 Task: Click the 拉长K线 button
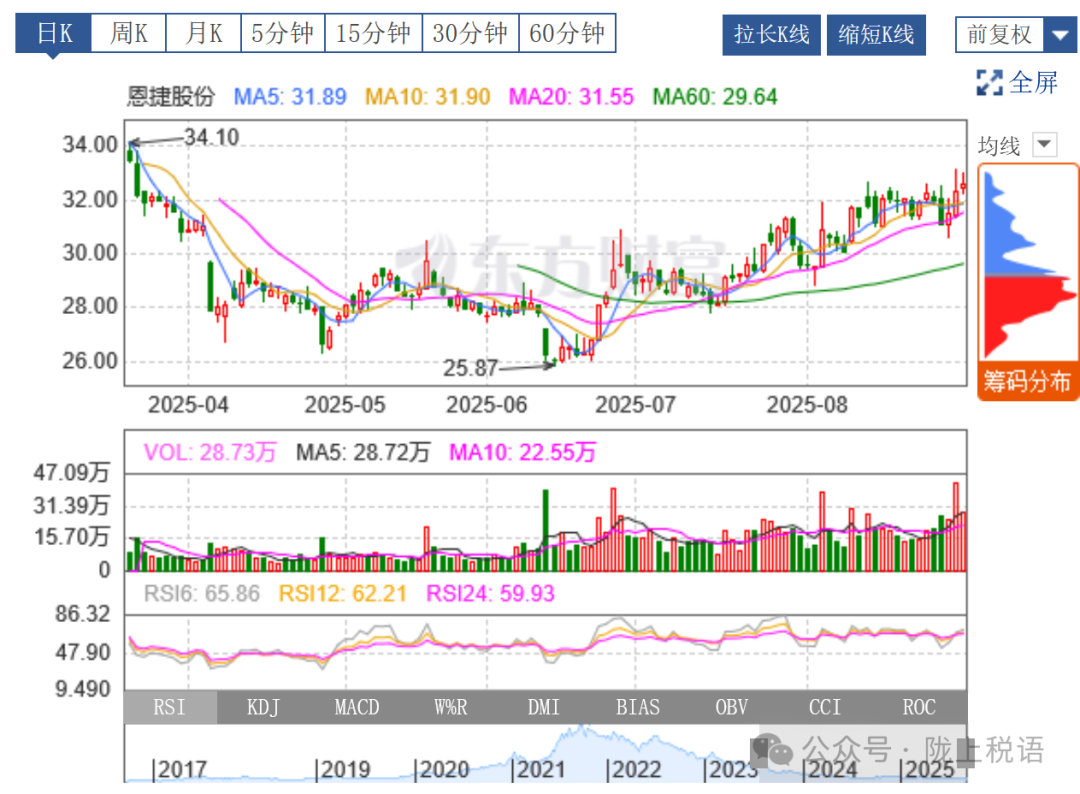click(x=771, y=35)
